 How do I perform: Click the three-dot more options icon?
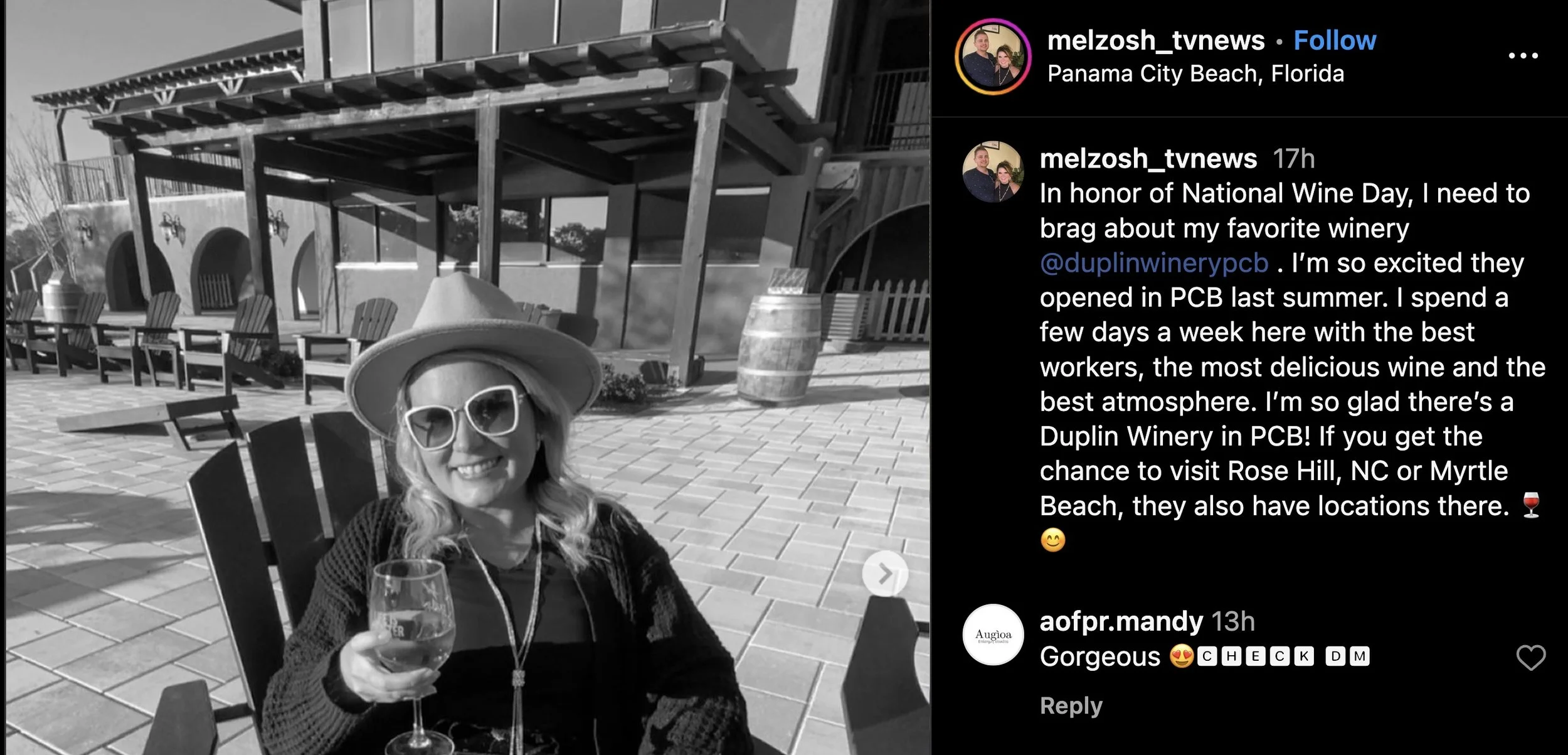click(x=1523, y=56)
